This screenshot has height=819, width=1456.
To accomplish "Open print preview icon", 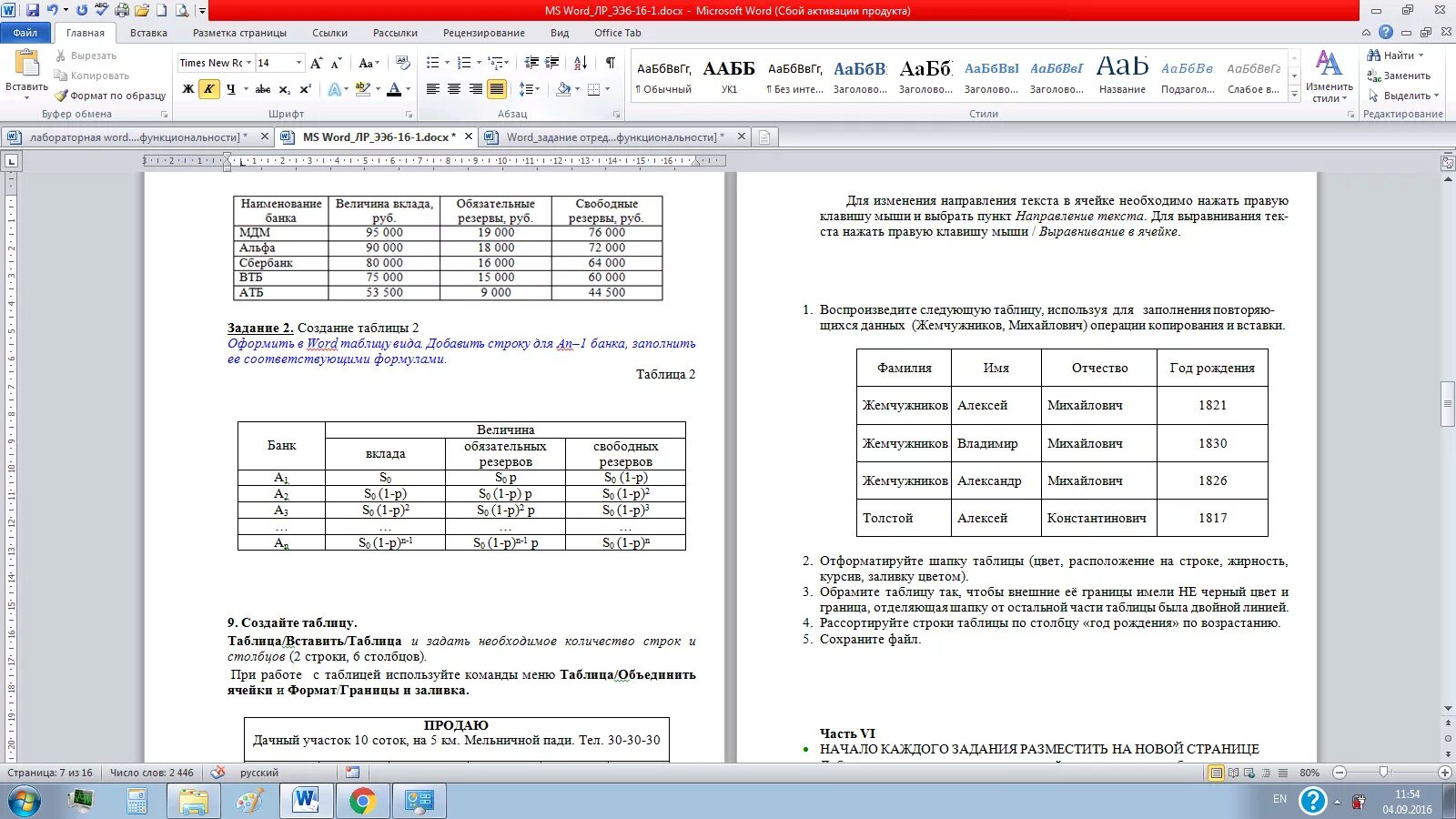I will [x=182, y=10].
